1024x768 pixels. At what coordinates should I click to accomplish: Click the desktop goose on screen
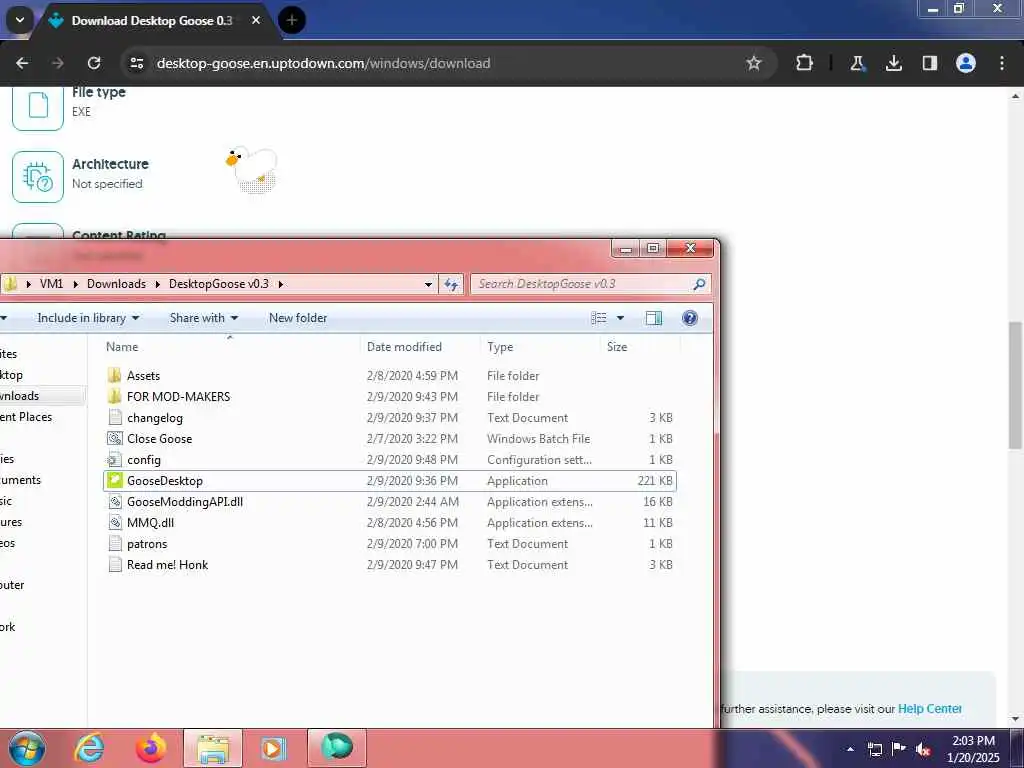253,168
